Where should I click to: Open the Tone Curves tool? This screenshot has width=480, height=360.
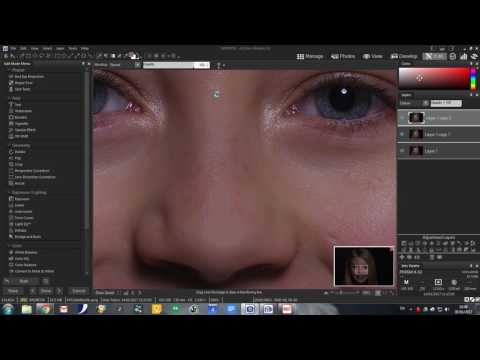[x=21, y=218]
